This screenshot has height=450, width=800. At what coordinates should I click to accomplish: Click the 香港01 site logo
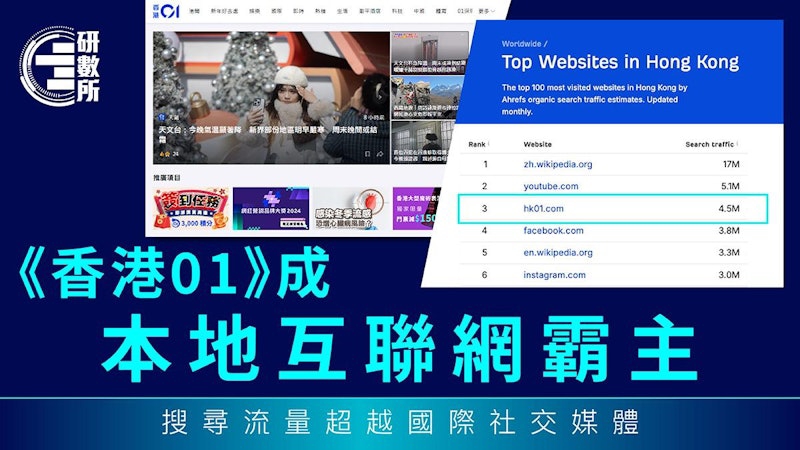point(166,11)
